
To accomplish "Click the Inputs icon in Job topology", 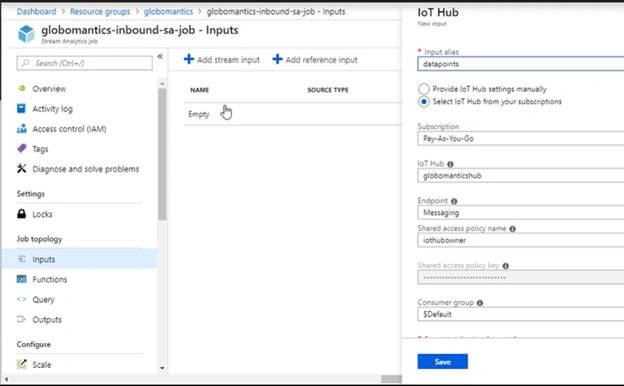I will click(x=21, y=259).
